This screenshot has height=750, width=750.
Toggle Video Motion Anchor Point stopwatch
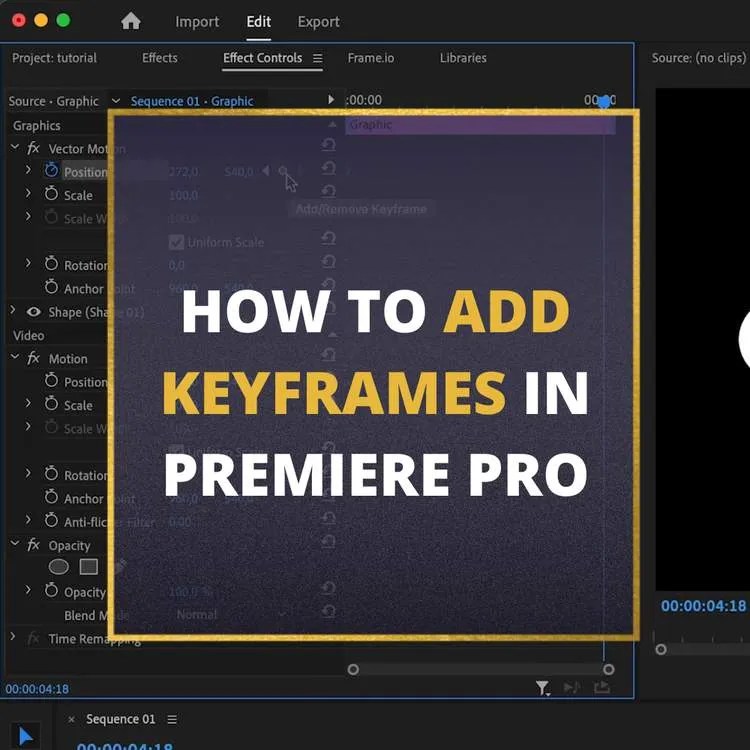51,497
